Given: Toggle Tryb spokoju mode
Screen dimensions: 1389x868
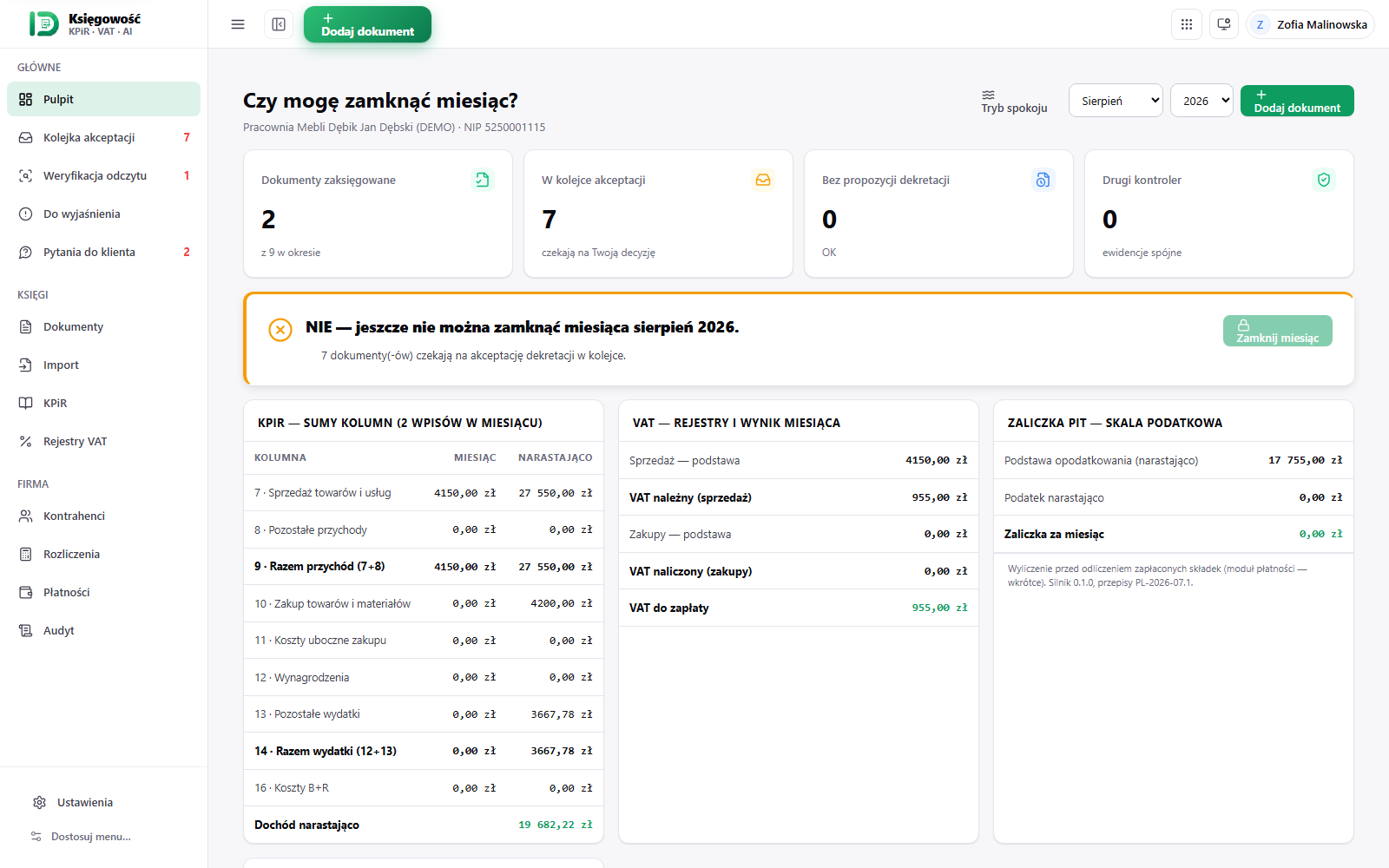Looking at the screenshot, I should (1014, 101).
